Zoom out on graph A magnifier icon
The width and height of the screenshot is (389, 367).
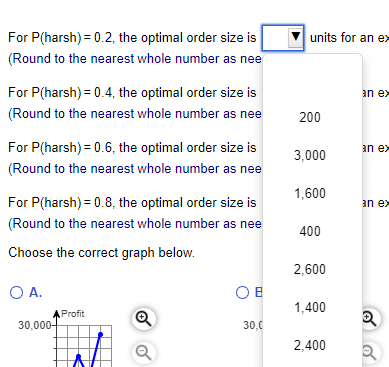tap(144, 352)
